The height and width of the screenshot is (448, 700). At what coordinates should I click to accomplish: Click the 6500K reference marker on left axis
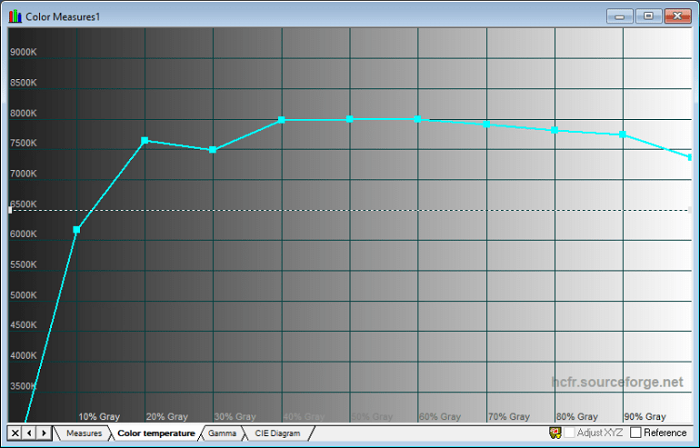10,210
